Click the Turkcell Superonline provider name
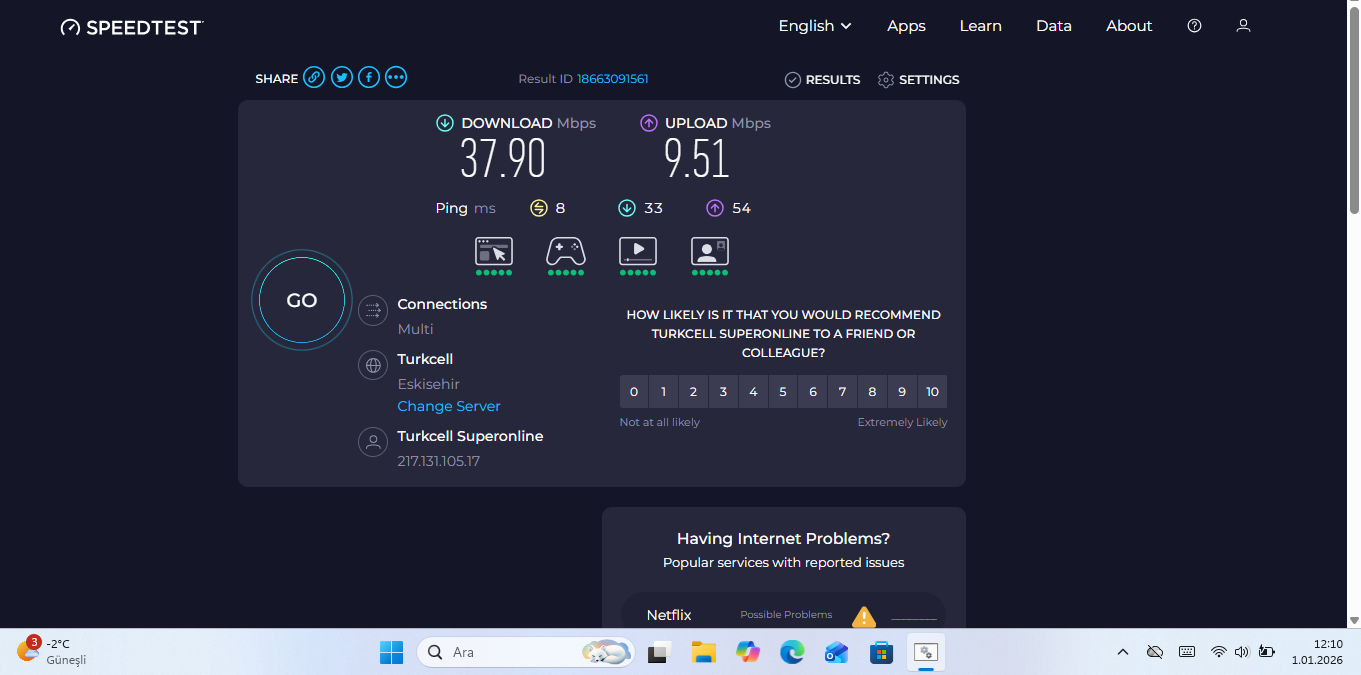Screen dimensions: 1361x675 [470, 436]
